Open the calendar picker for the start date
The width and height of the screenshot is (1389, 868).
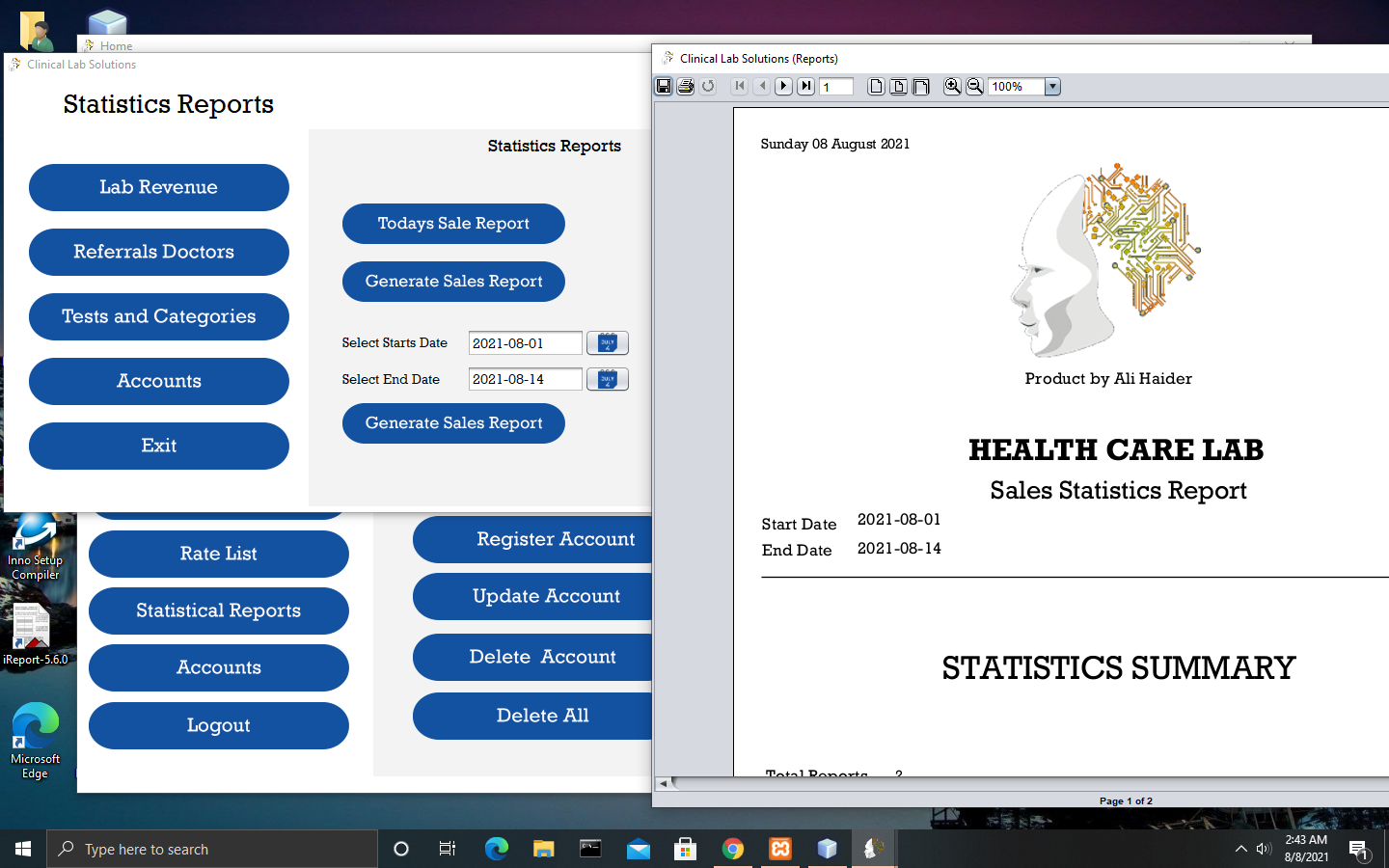tap(608, 342)
